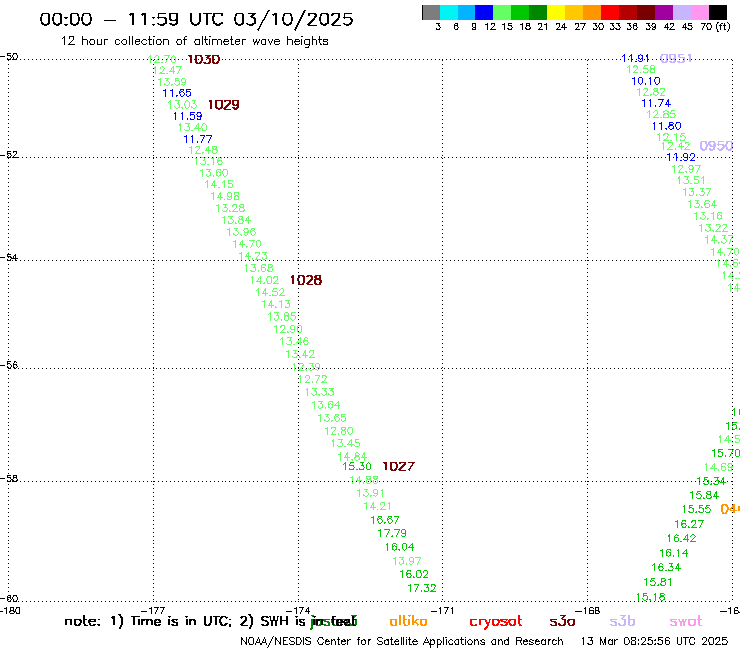This screenshot has height=650, width=740.
Task: Click the blue wave height value 11.59
Action: coord(187,116)
